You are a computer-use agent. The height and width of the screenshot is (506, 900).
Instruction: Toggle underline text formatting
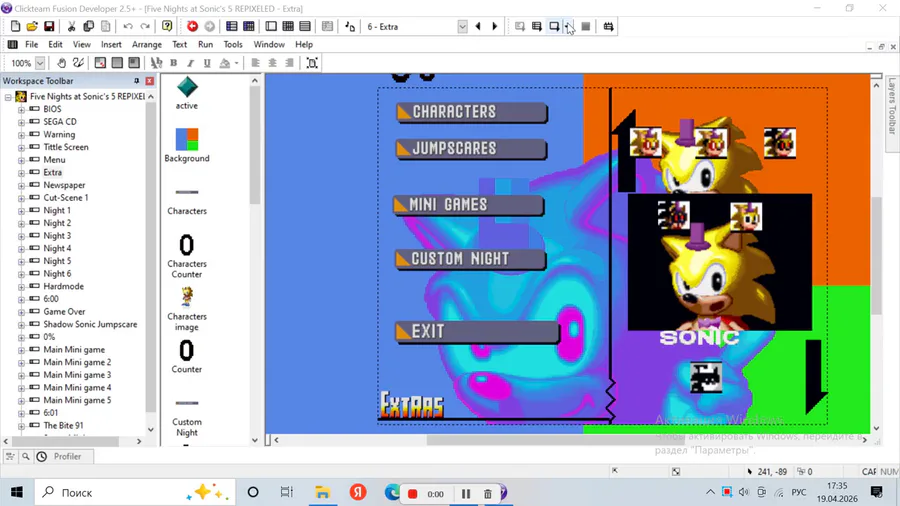point(207,63)
